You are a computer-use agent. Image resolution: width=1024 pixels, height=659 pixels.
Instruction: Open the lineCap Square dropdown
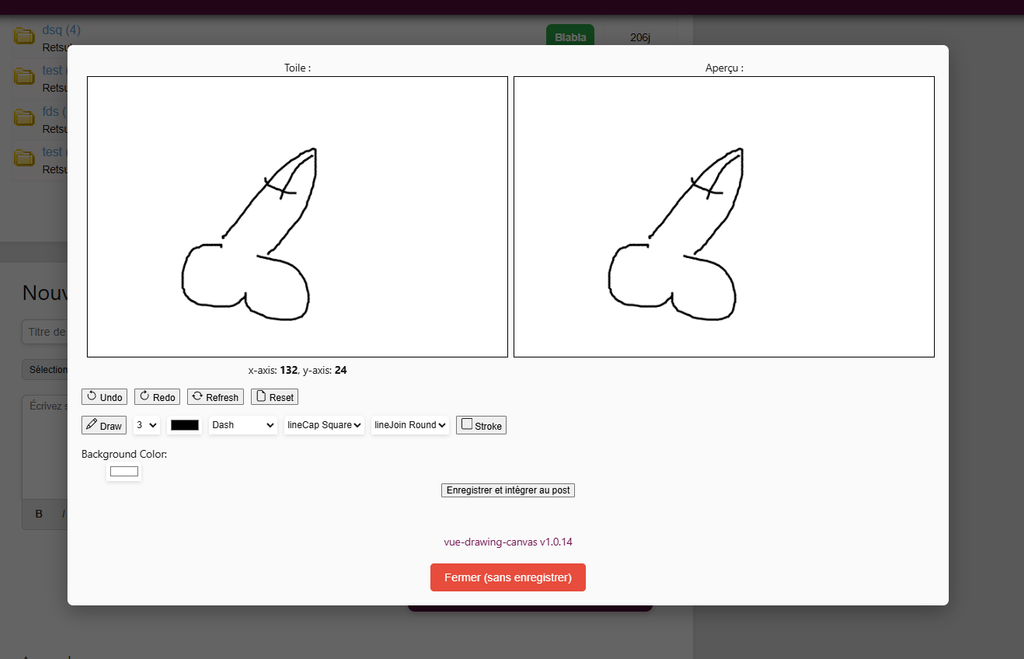(x=324, y=425)
